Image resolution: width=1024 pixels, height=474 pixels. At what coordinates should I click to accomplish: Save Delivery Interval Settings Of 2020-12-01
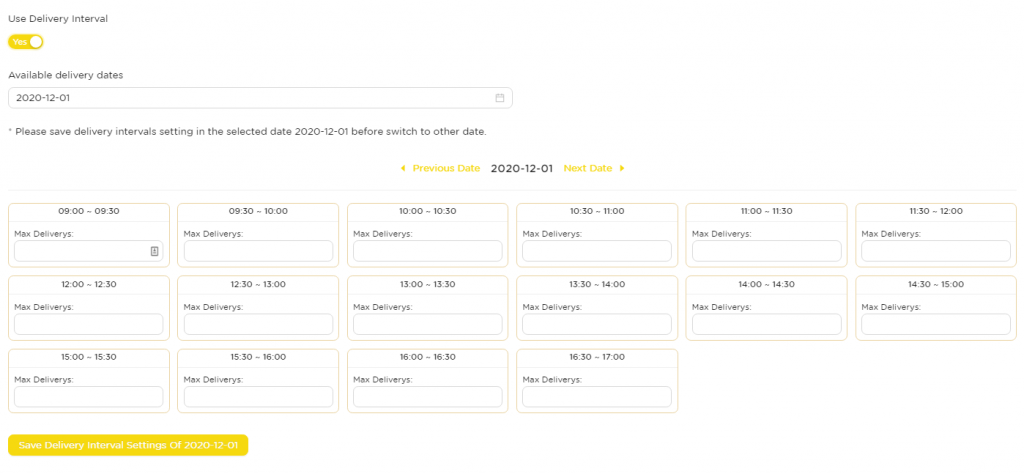click(128, 445)
